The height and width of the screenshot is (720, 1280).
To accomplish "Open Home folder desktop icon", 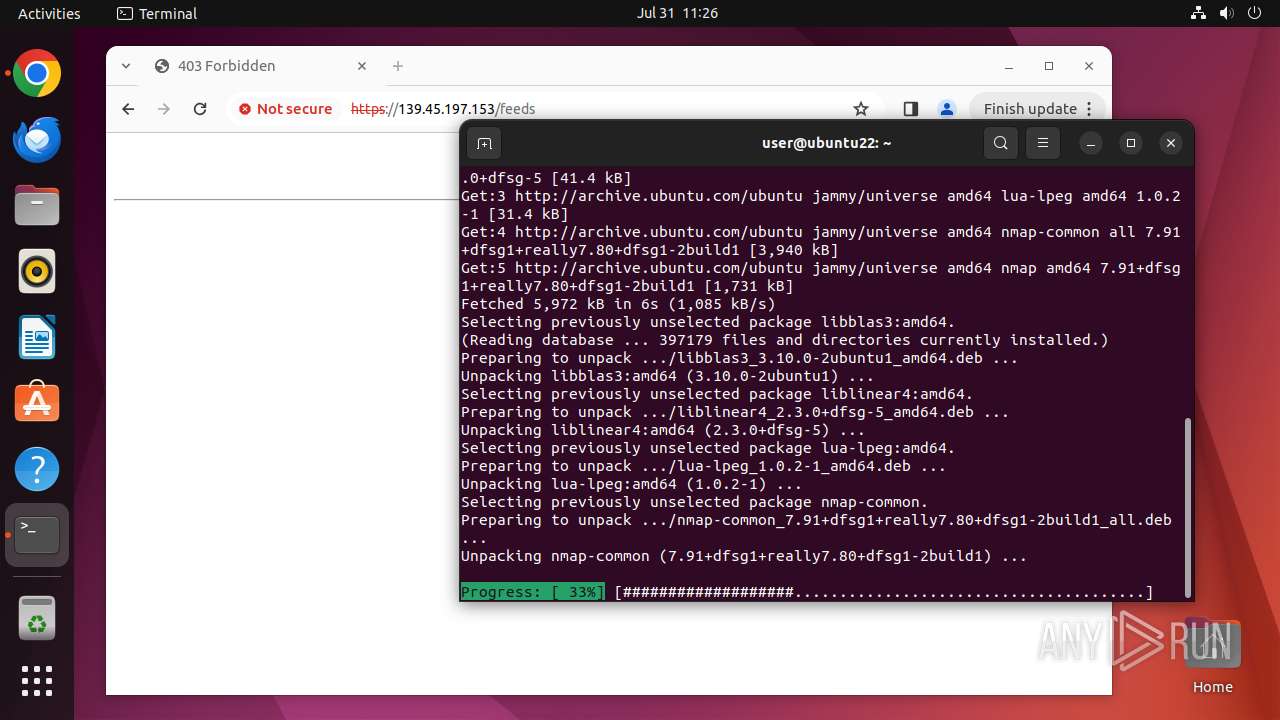I will point(1212,657).
